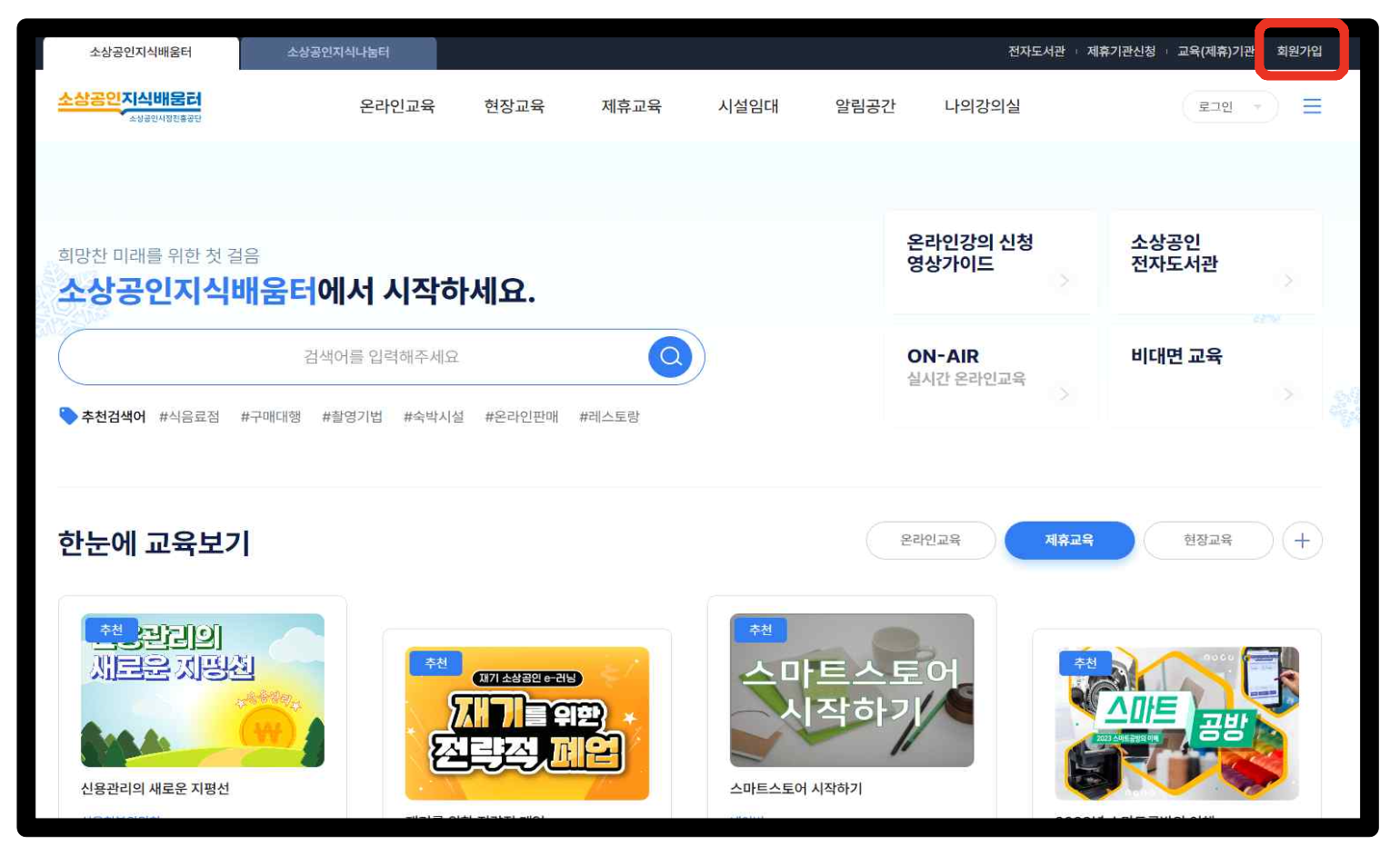Expand more education categories with plus button
Viewport: 1400px width, 856px height.
(1303, 540)
